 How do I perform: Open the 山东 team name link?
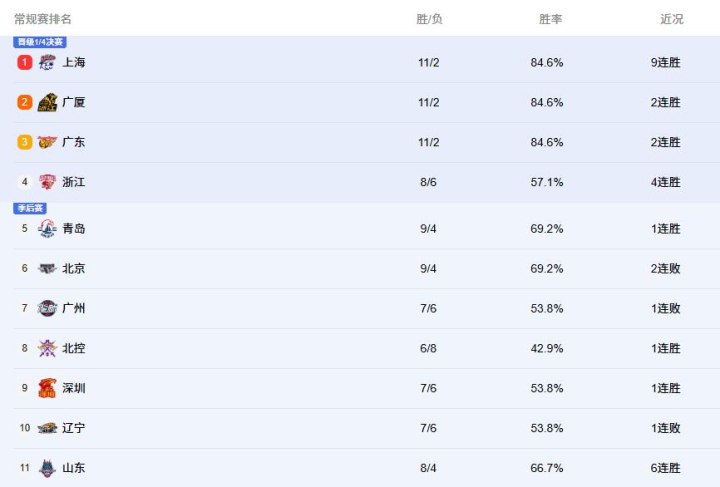74,469
